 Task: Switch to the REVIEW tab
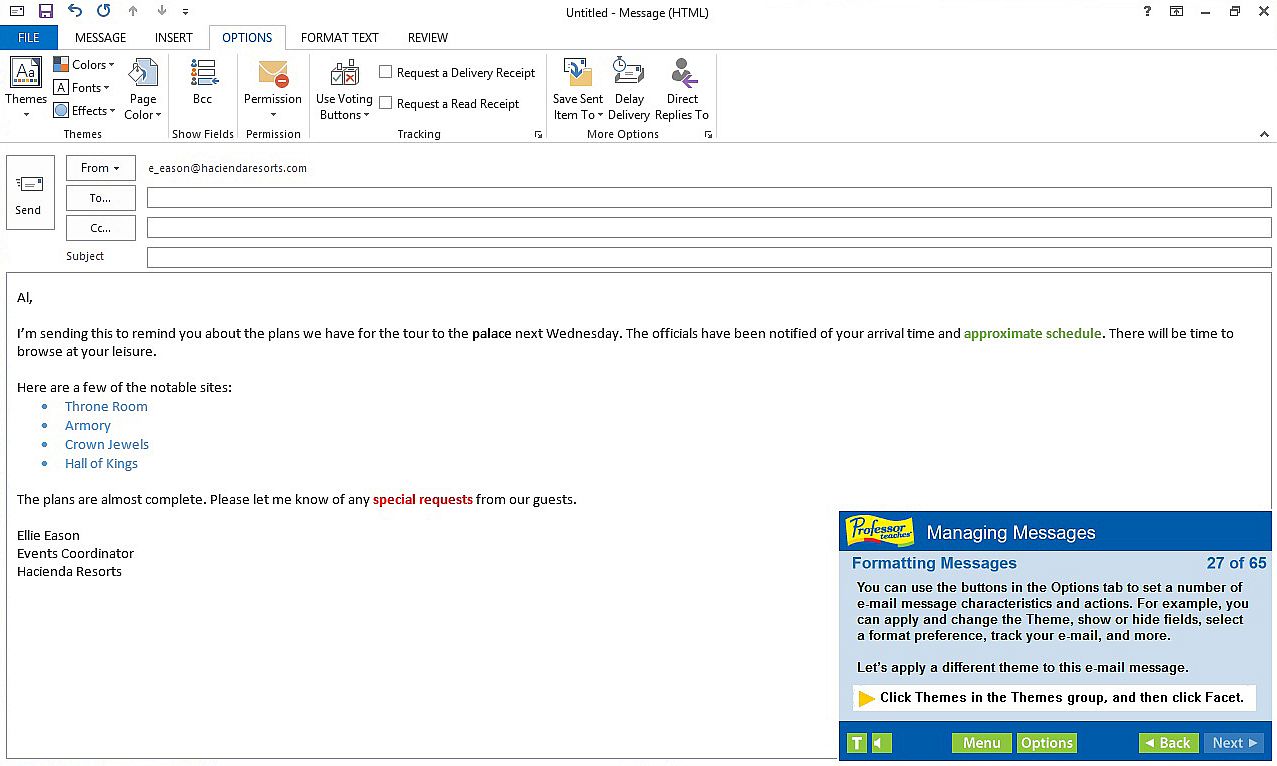click(428, 37)
